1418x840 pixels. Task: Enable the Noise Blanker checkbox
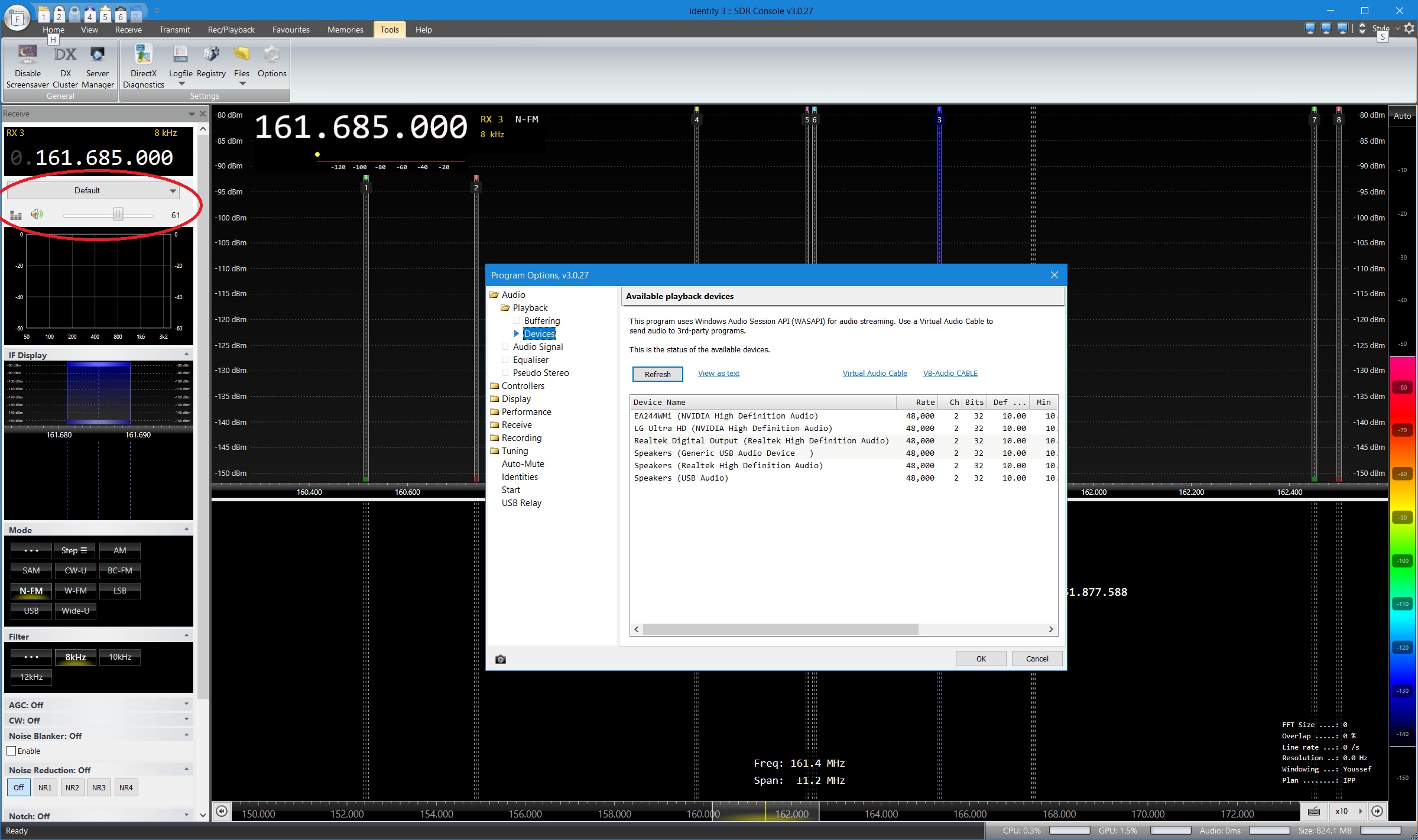click(11, 751)
